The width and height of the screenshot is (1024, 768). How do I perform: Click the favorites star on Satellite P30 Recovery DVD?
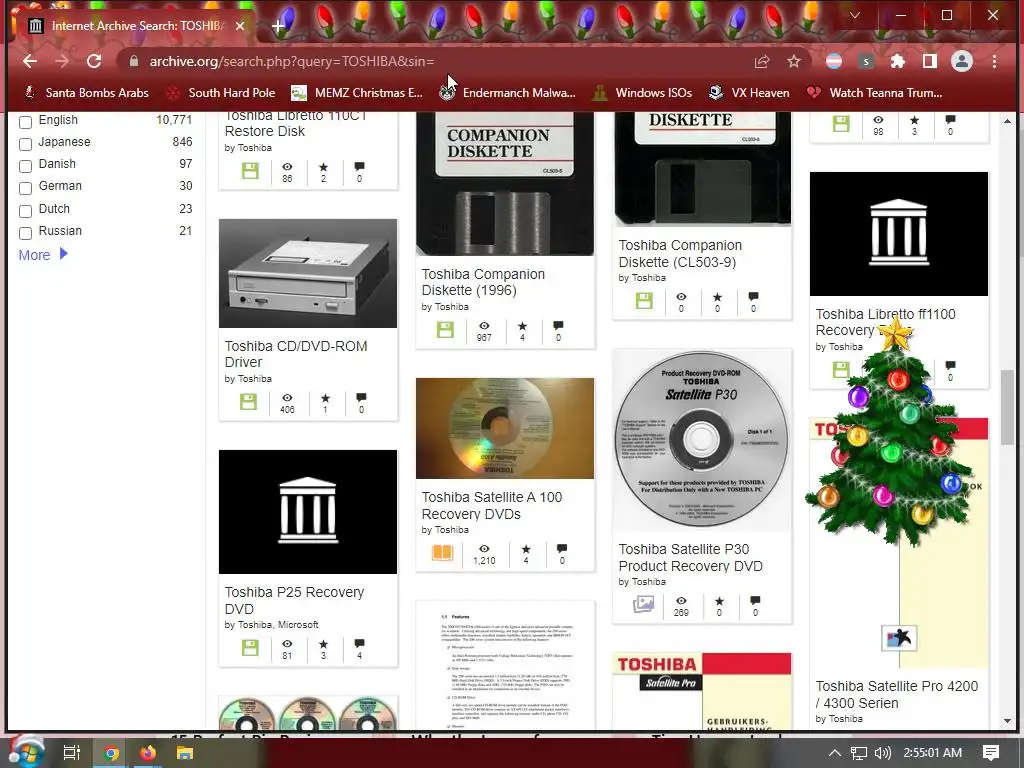[719, 601]
